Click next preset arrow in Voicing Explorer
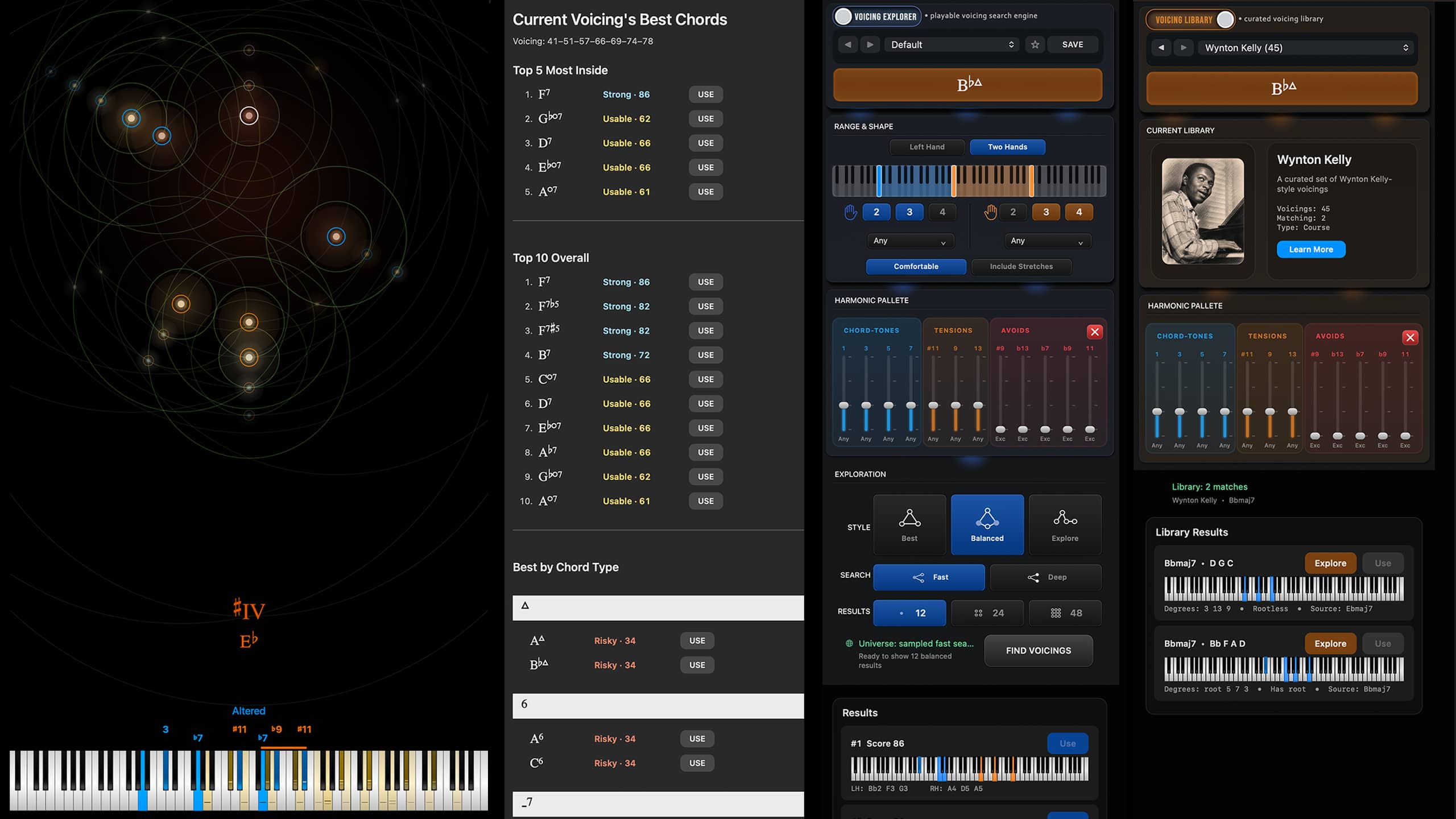Image resolution: width=1456 pixels, height=819 pixels. pos(870,44)
